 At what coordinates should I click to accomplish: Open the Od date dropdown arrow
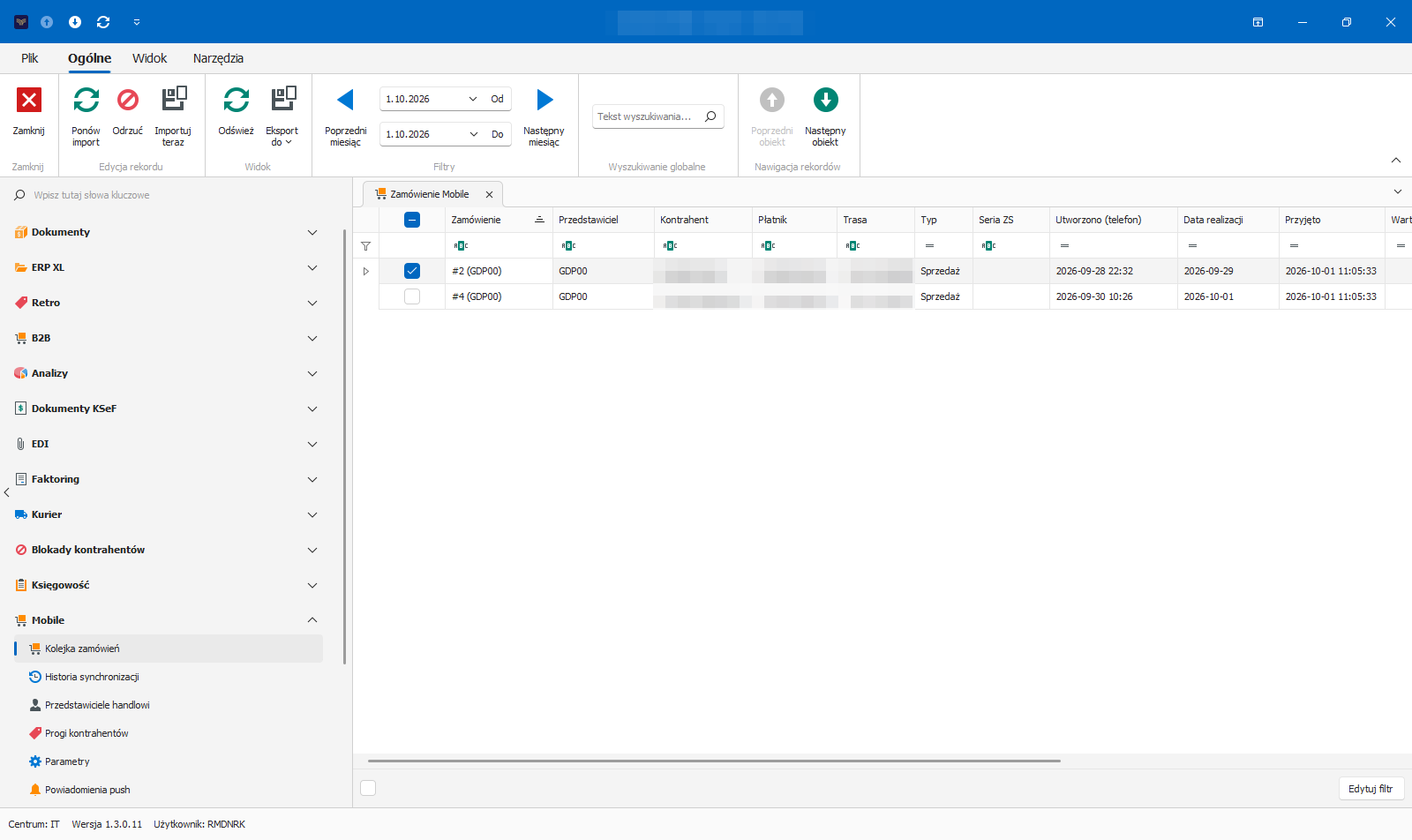473,99
